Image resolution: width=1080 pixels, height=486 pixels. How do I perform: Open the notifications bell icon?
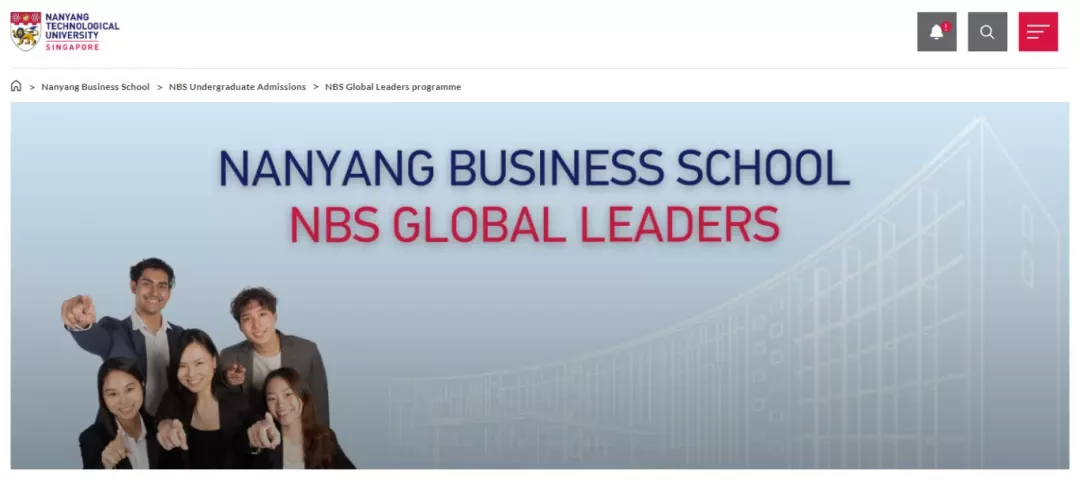pos(937,32)
